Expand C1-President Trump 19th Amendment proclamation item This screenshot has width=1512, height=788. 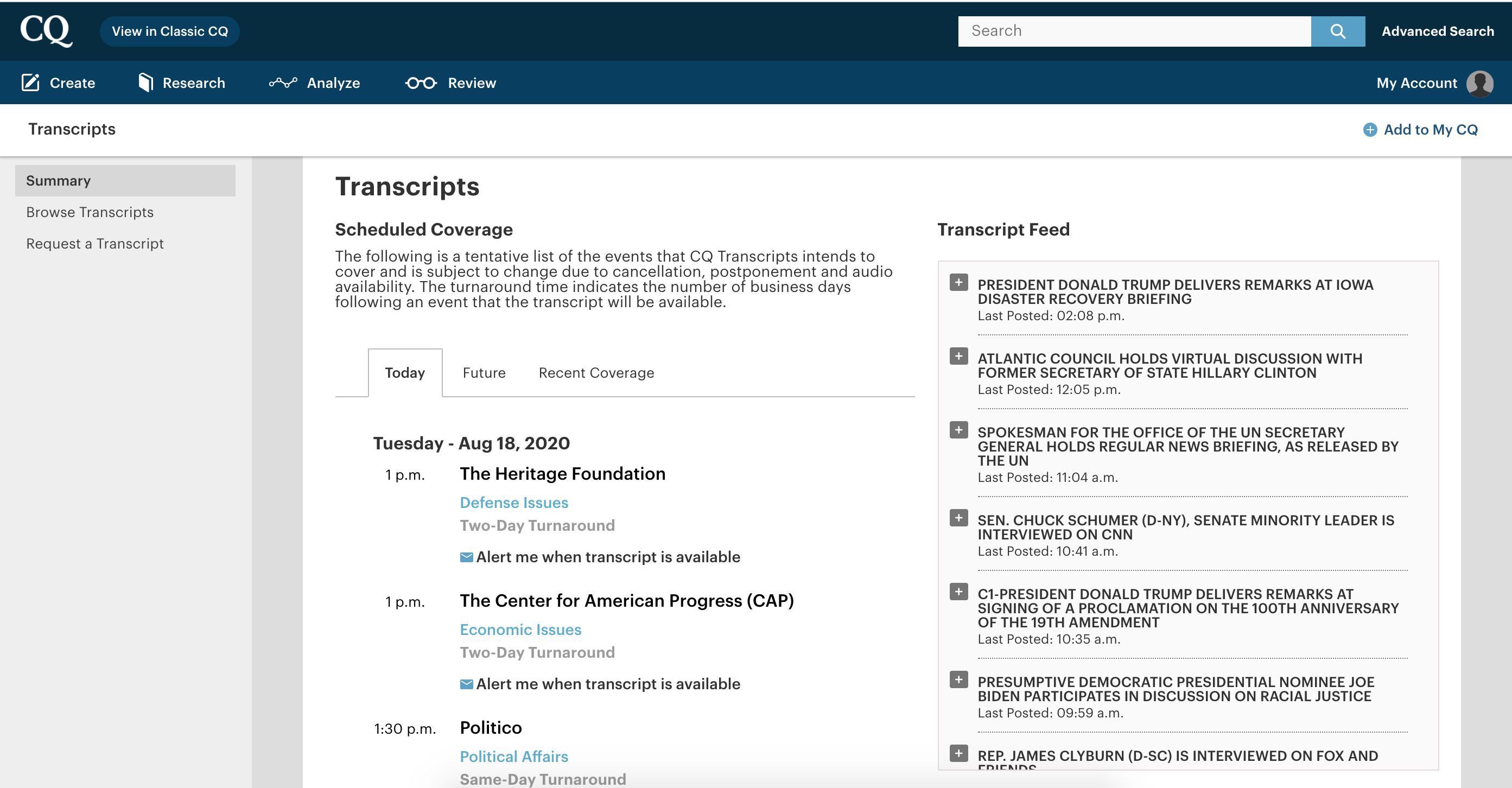[958, 592]
